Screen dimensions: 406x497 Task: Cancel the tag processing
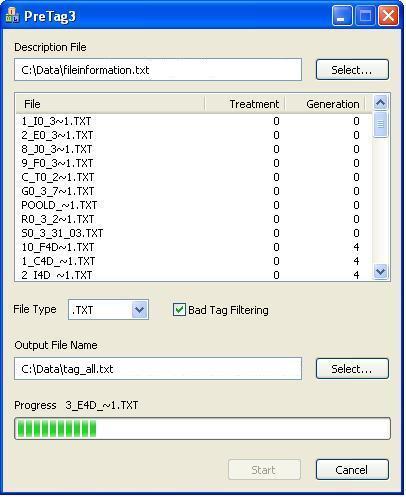click(x=352, y=470)
